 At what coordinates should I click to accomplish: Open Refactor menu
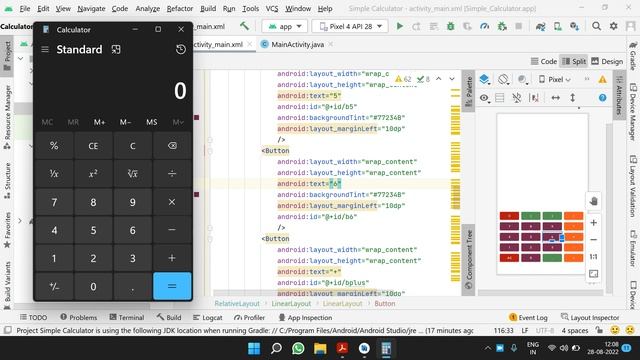pos(180,8)
